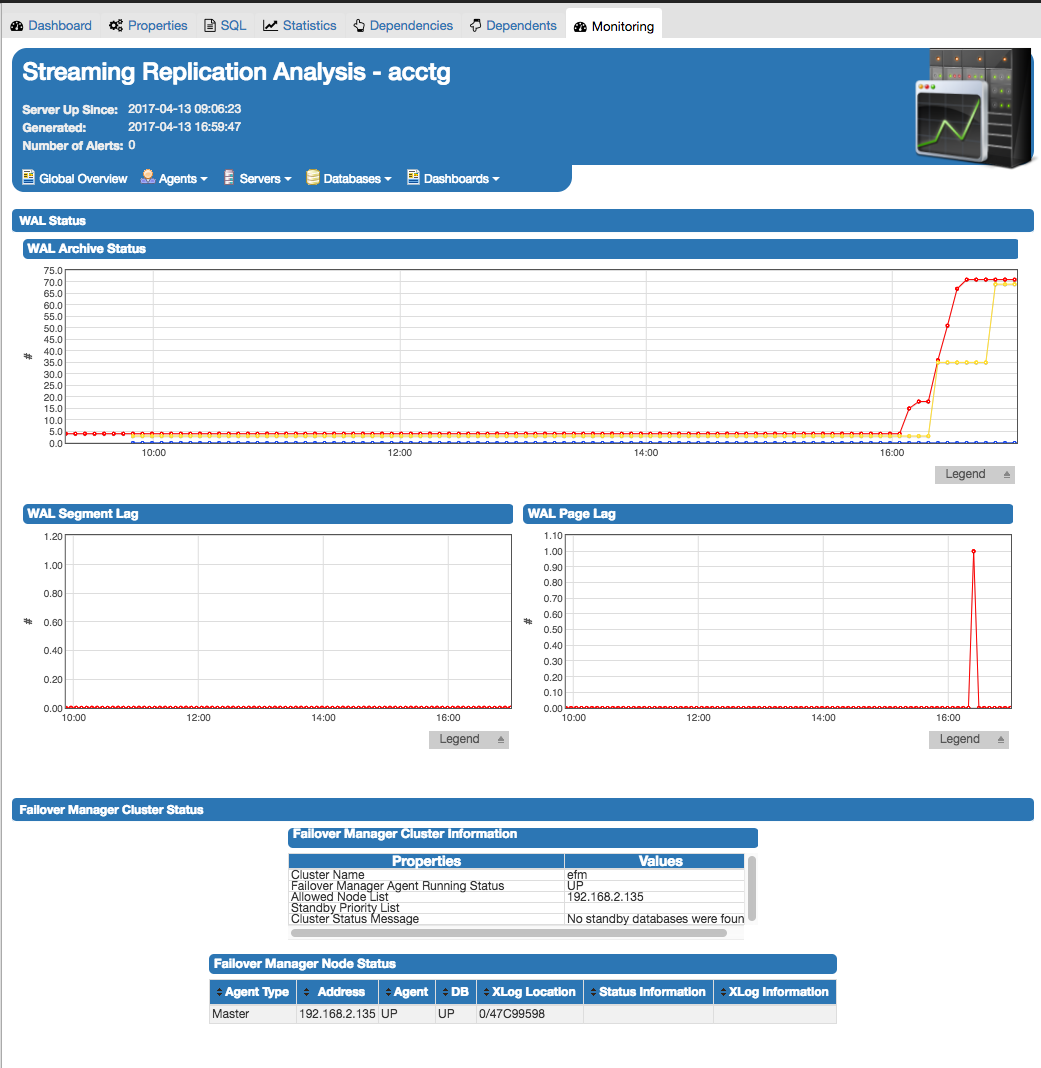Click the WAL Status section header
Viewport: 1041px width, 1068px height.
click(x=523, y=221)
